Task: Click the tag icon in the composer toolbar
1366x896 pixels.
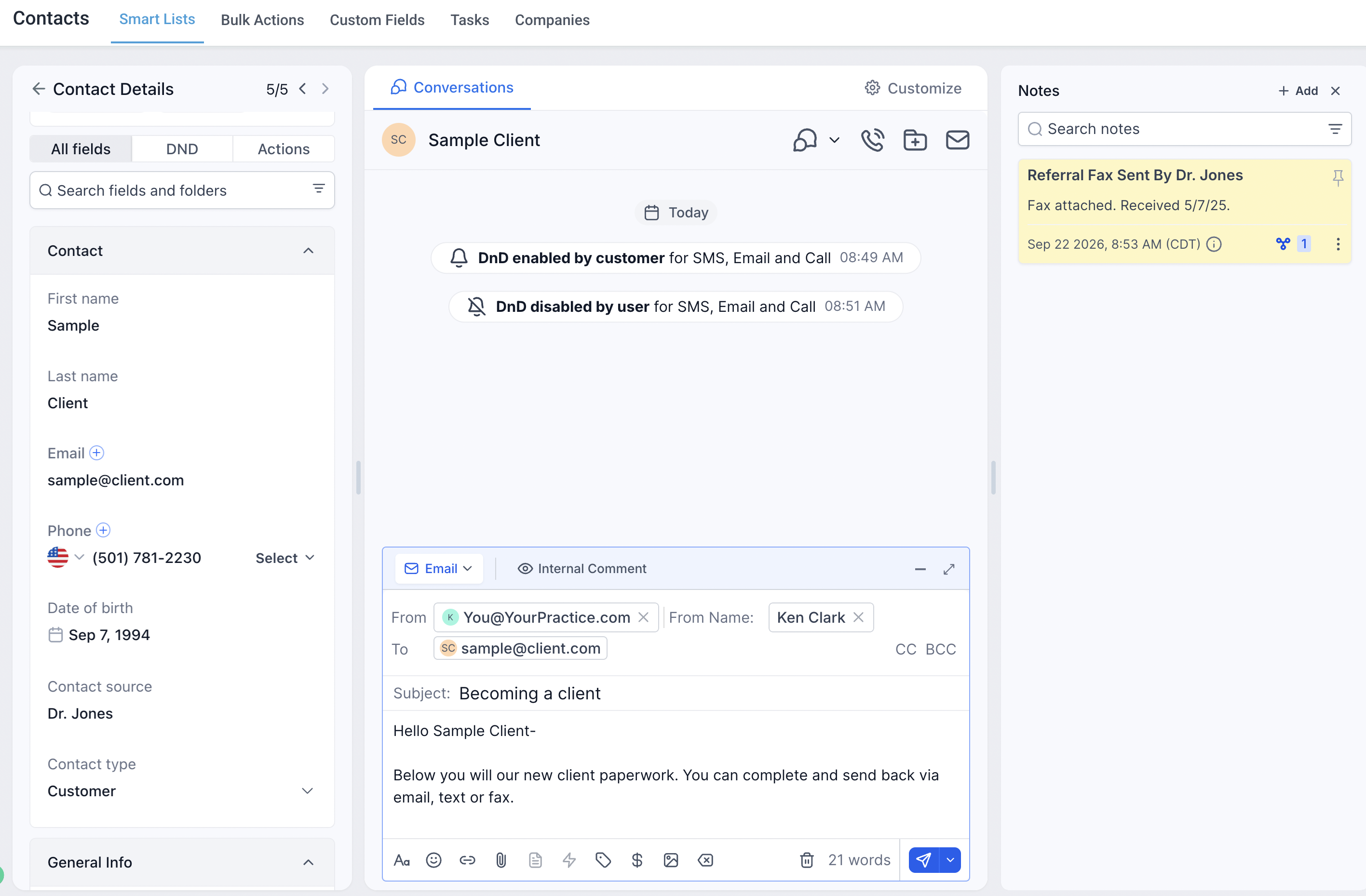Action: tap(603, 860)
